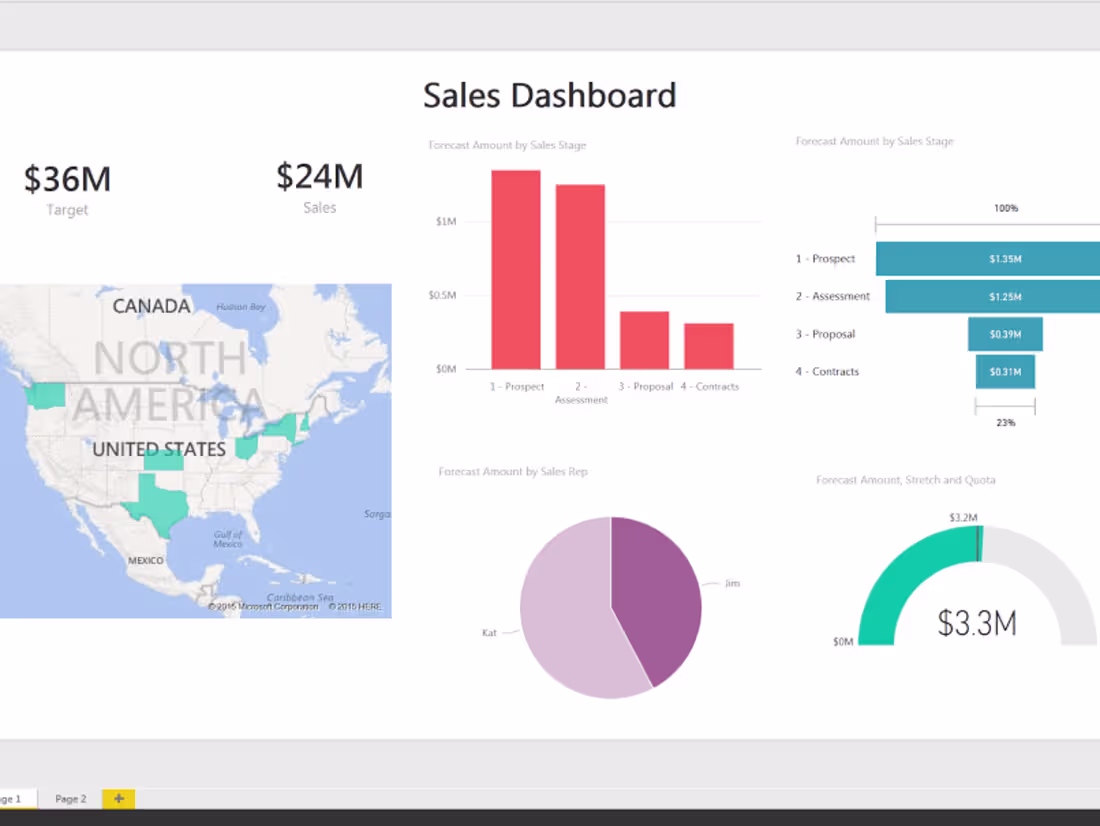Switch to the Page 2 tab
The width and height of the screenshot is (1100, 826).
coord(70,798)
